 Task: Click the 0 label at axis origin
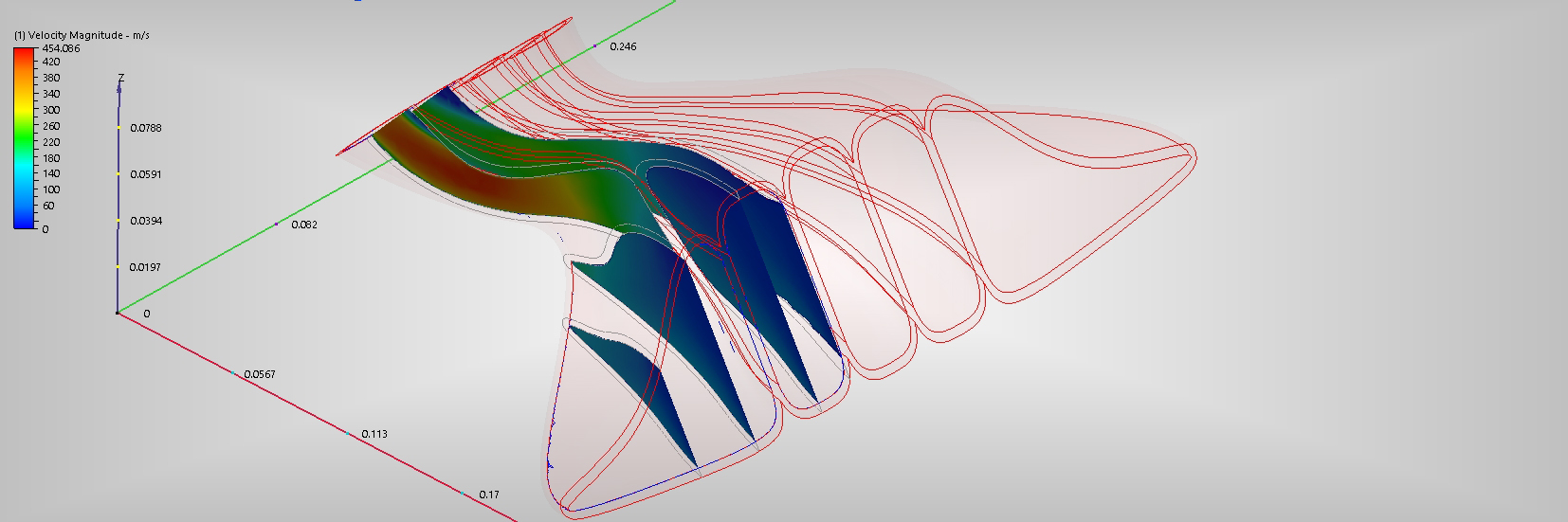click(146, 314)
